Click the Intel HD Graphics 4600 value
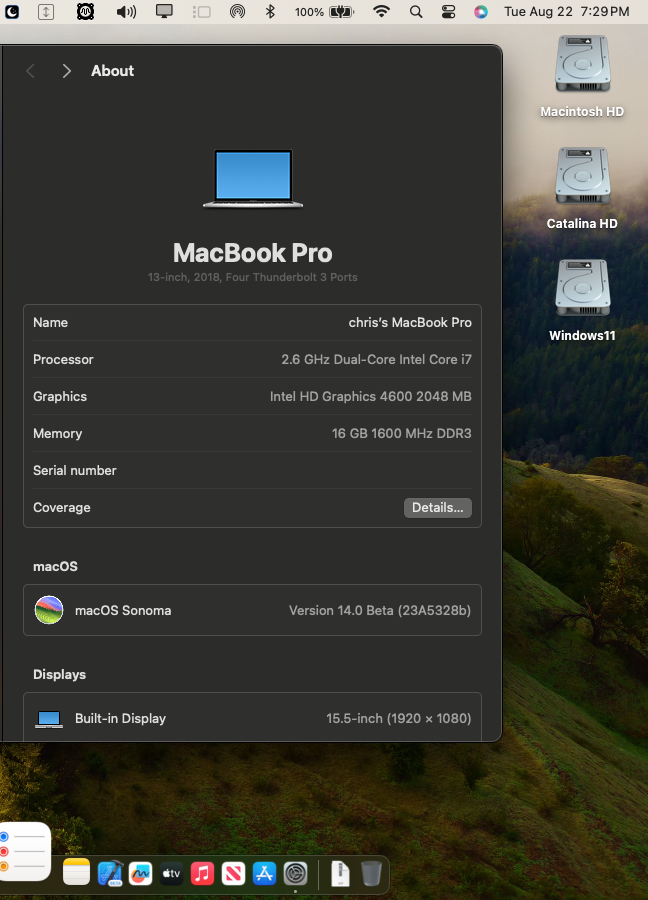Viewport: 648px width, 900px height. pyautogui.click(x=371, y=397)
